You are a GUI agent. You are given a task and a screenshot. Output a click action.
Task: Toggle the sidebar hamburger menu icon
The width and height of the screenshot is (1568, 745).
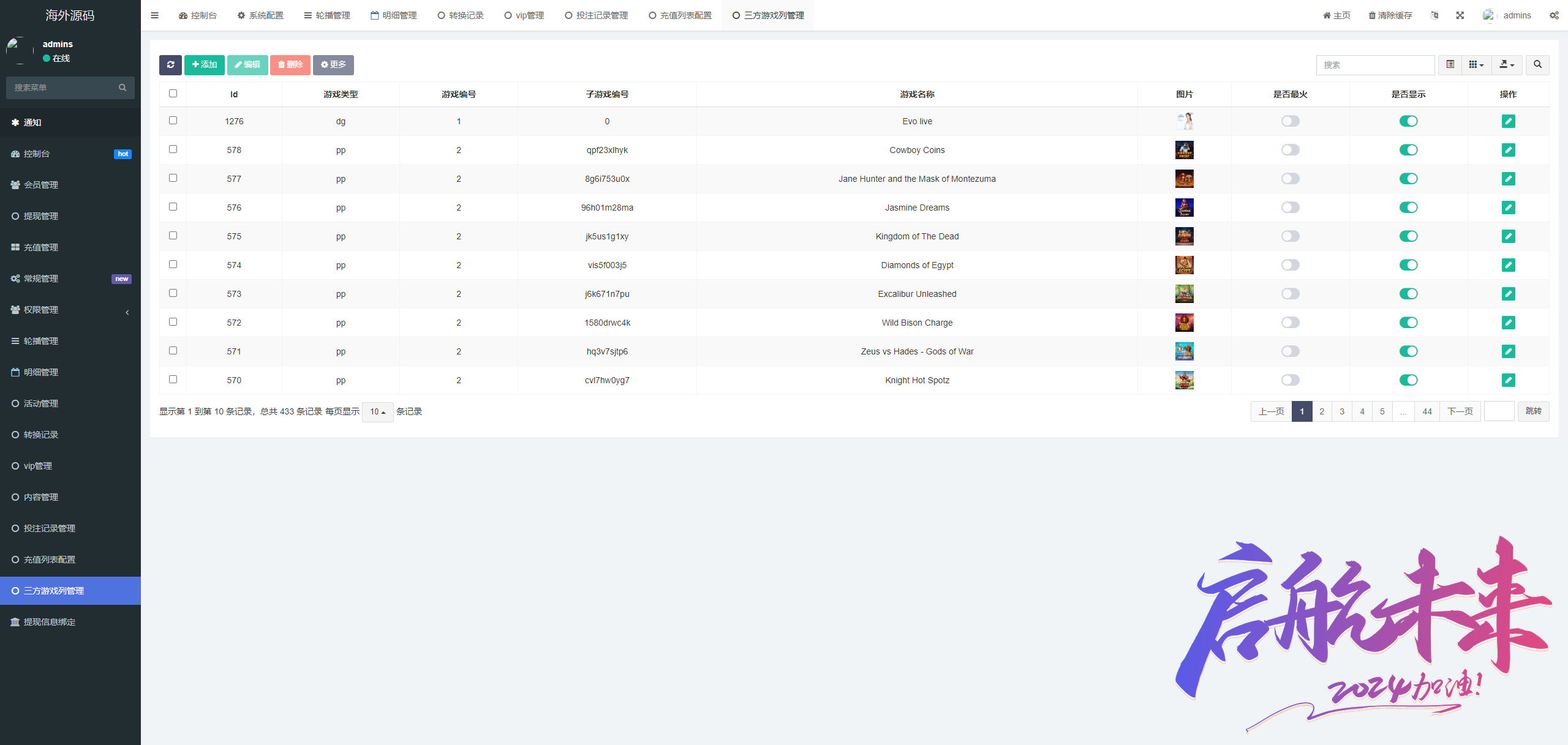click(x=154, y=15)
